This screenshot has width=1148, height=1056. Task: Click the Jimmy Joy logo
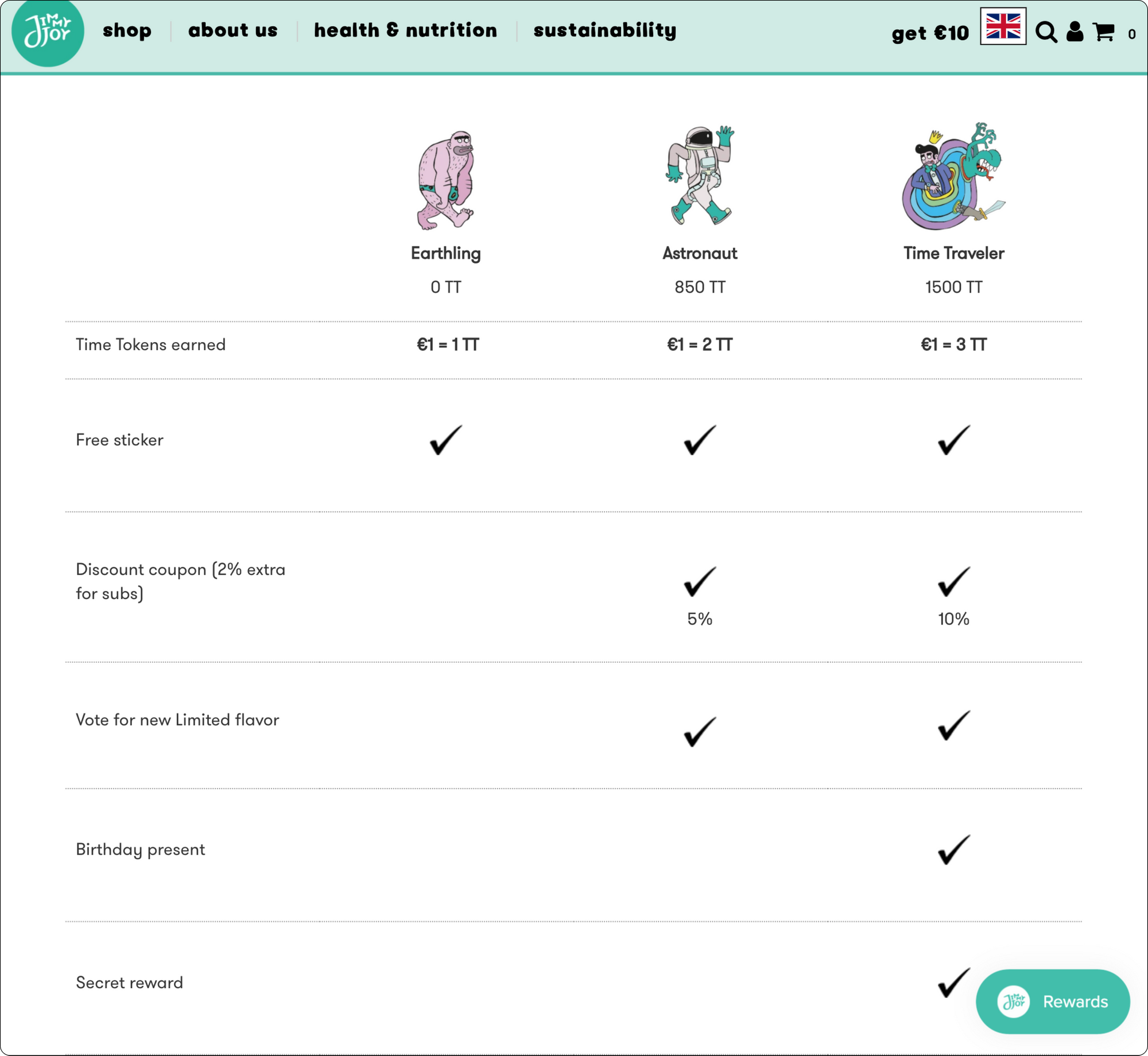(48, 32)
